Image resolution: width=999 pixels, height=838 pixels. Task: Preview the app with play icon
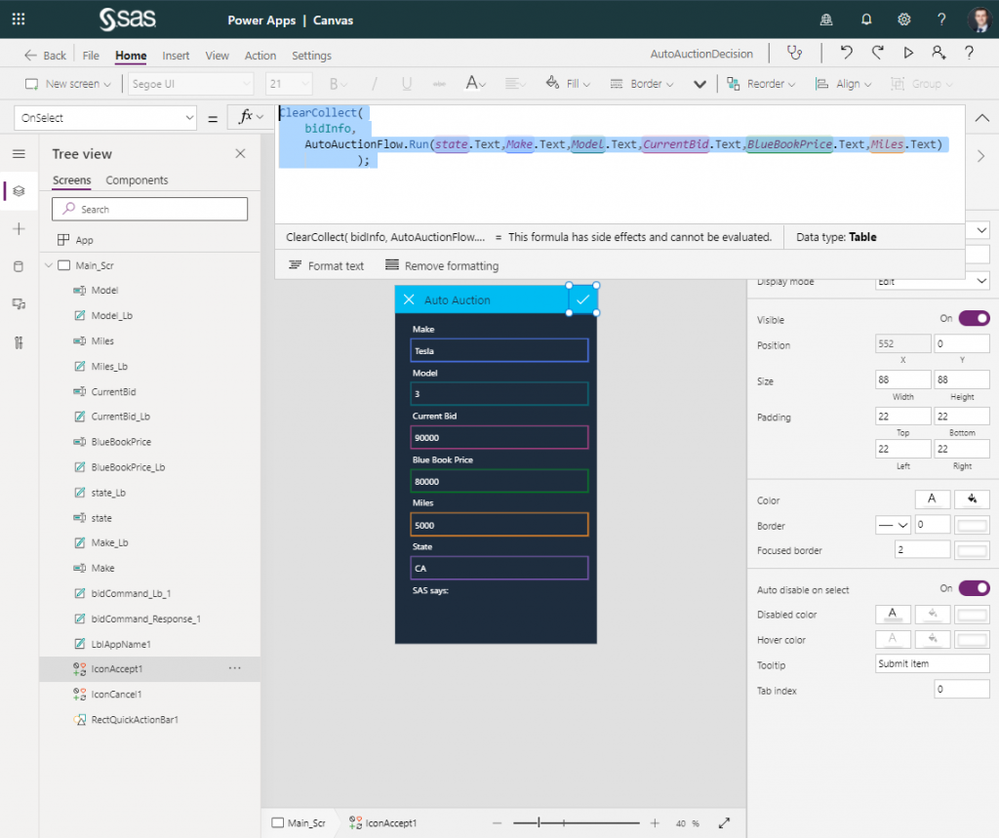pos(908,54)
